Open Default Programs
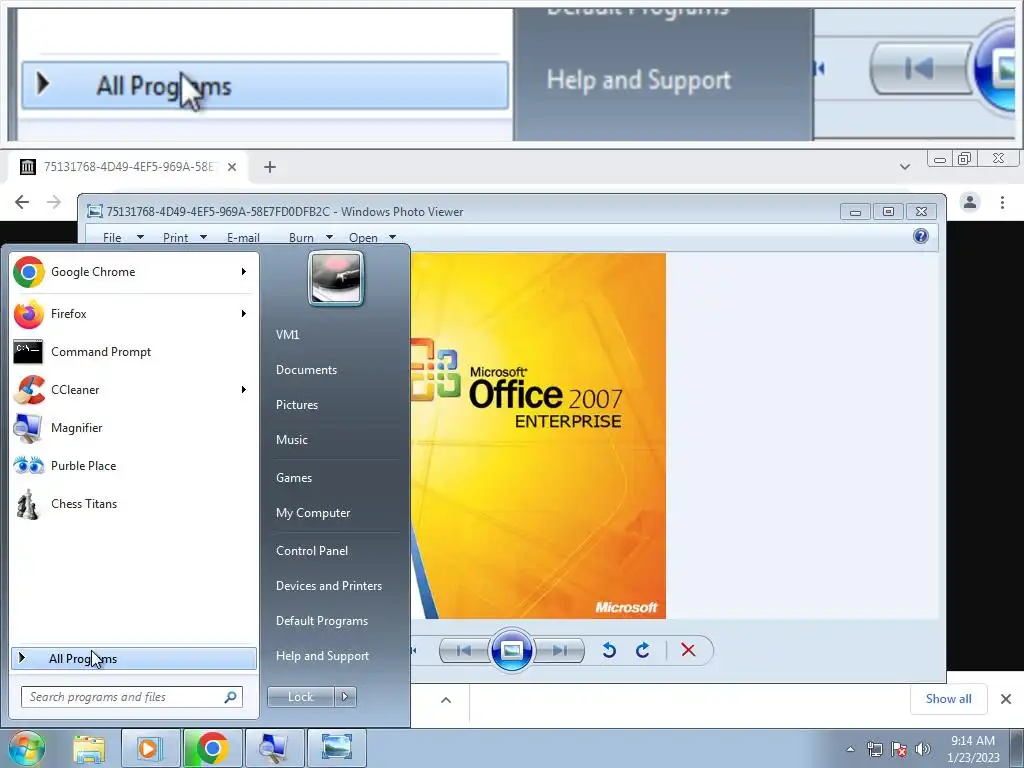 (321, 621)
